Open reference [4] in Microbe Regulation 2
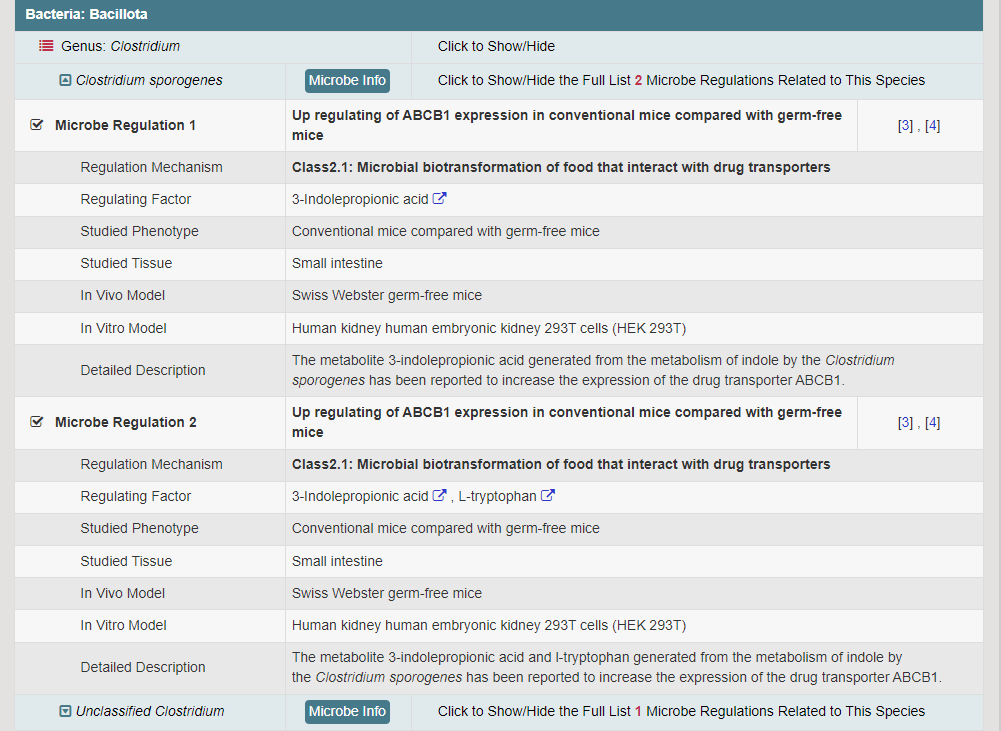1001x731 pixels. click(x=932, y=423)
